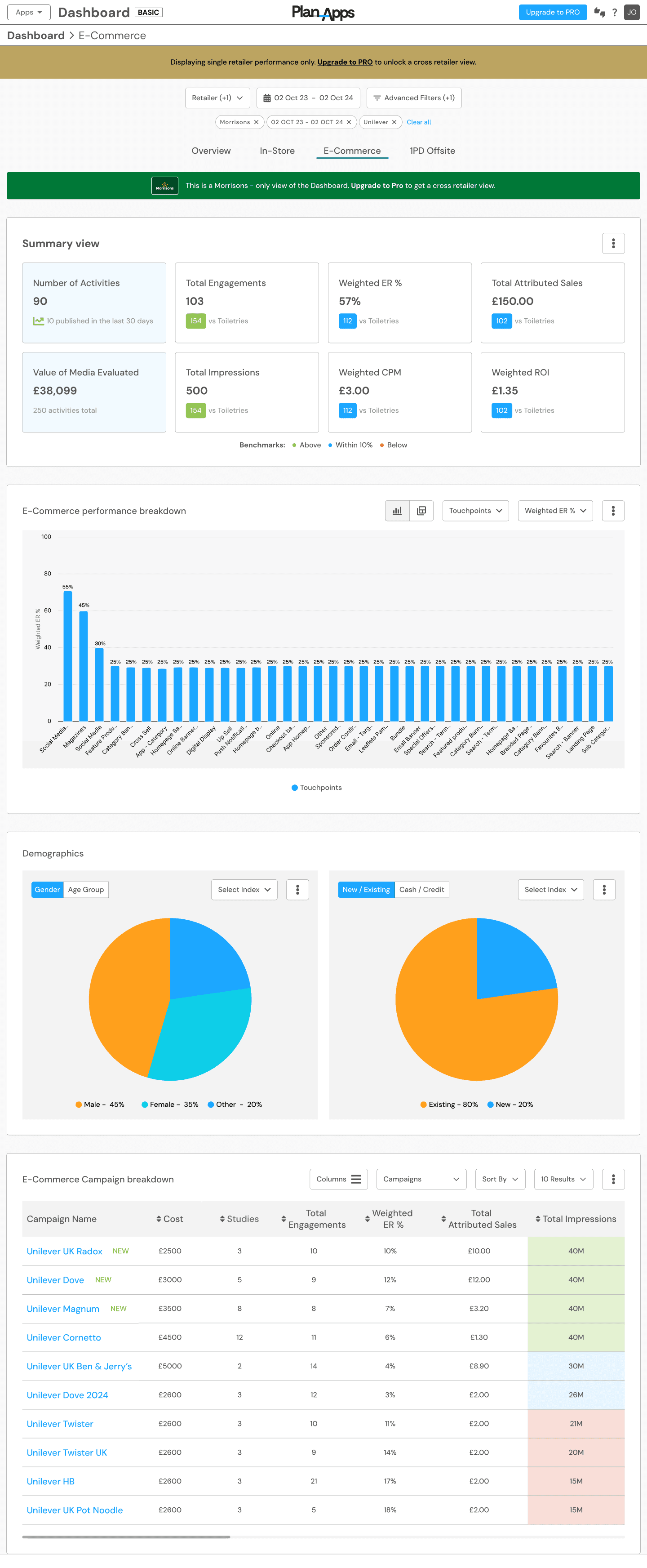Open Campaign breakdown three-dot options menu
Screen dimensions: 647x1568
[613, 1179]
